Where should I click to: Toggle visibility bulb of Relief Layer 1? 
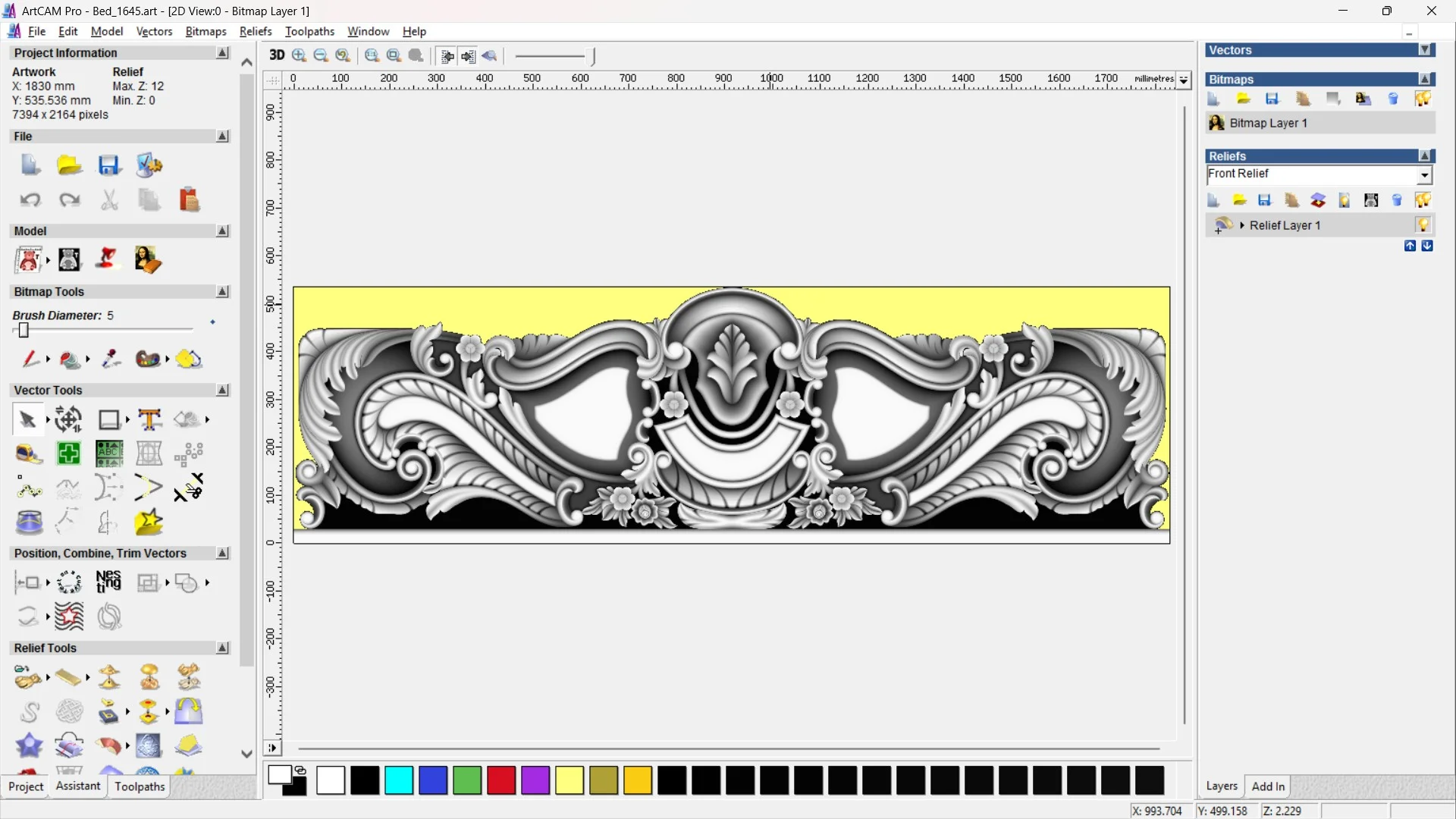pos(1422,225)
